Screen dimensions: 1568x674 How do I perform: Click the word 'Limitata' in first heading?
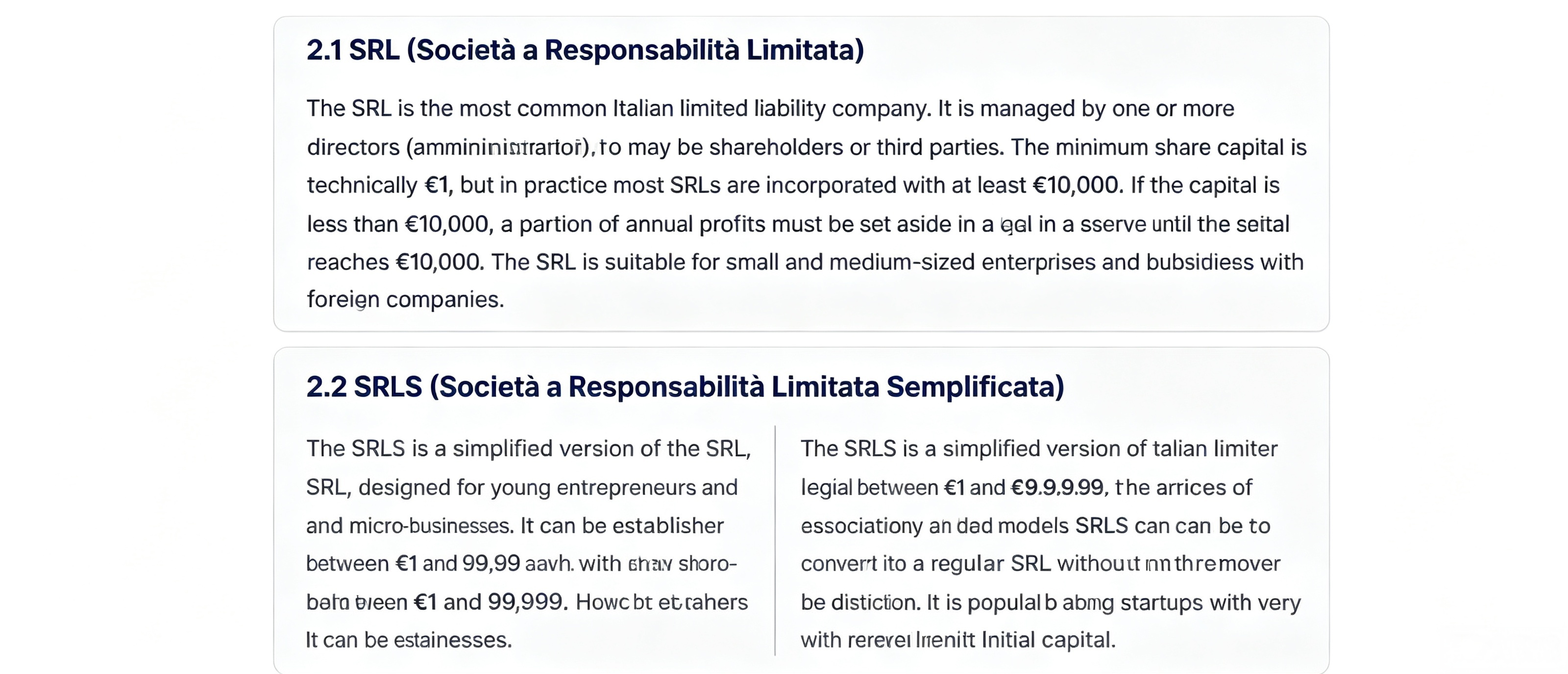[x=805, y=50]
